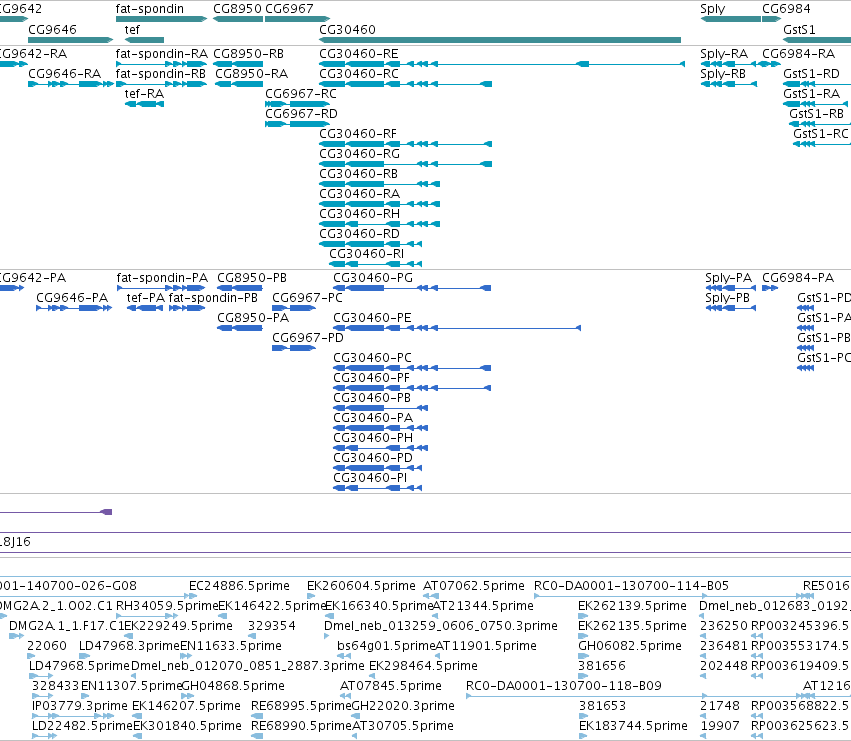Select protein label CG8950-PB

[252, 278]
